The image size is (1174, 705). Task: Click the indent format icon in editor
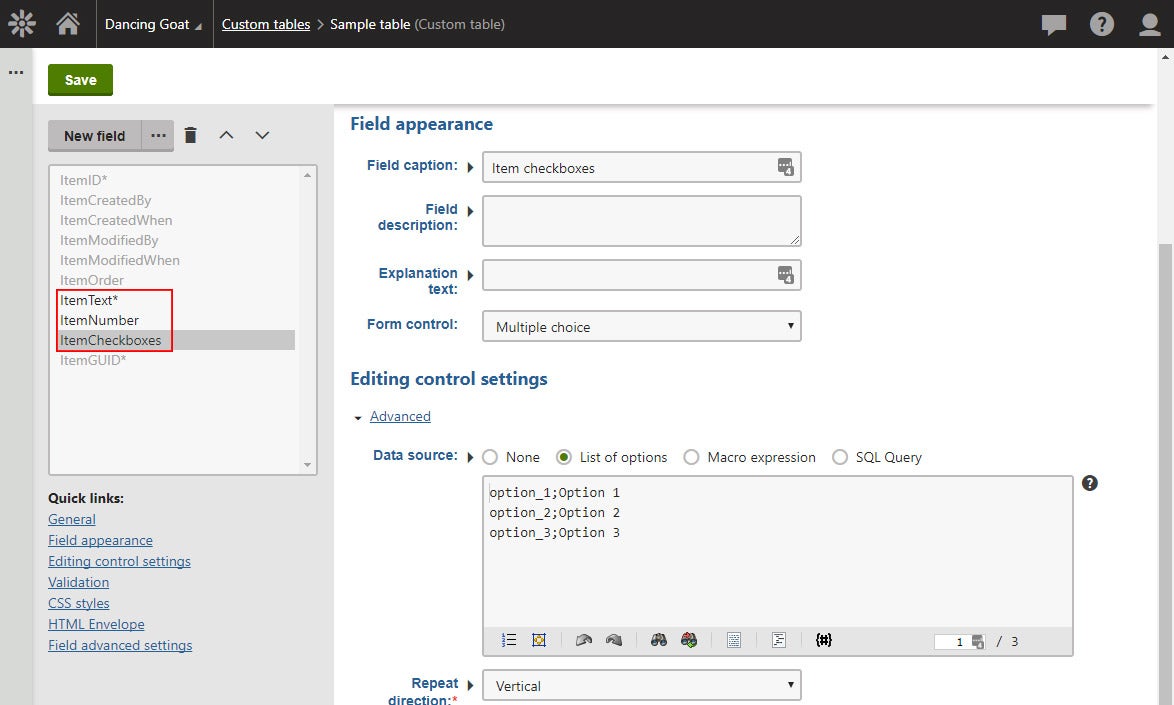pos(779,640)
